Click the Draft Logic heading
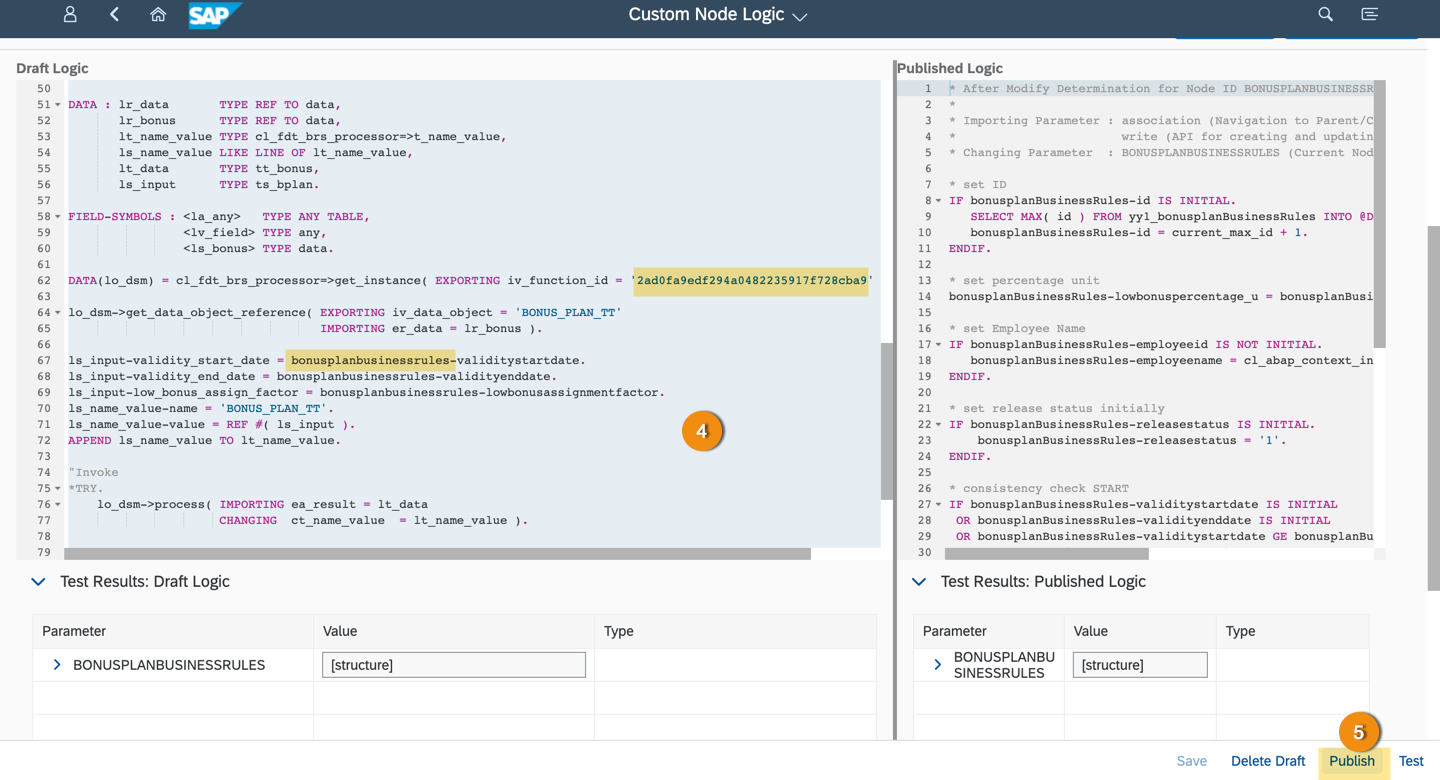 [52, 68]
